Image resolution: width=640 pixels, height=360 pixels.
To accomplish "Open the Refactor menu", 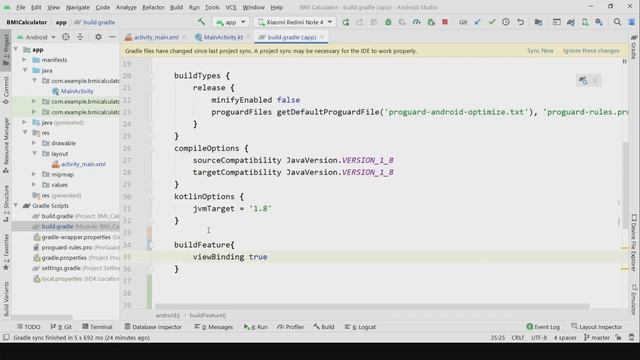I will [x=153, y=7].
